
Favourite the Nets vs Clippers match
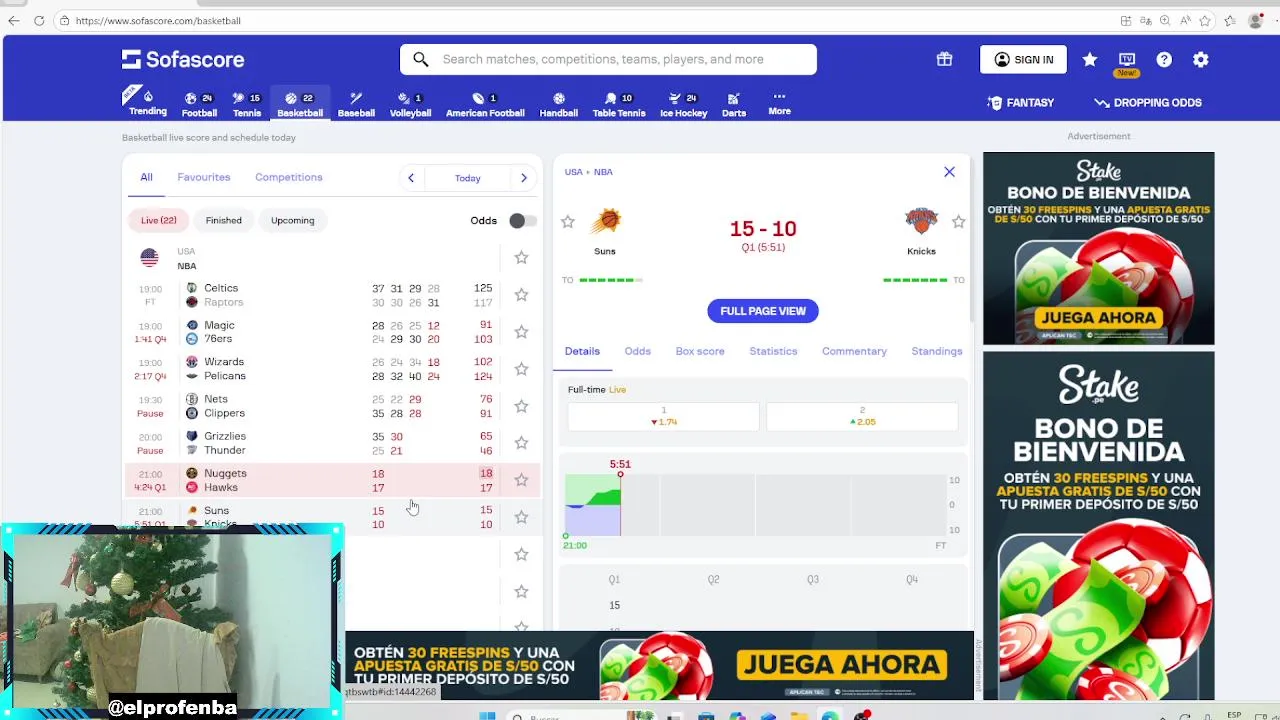click(521, 406)
